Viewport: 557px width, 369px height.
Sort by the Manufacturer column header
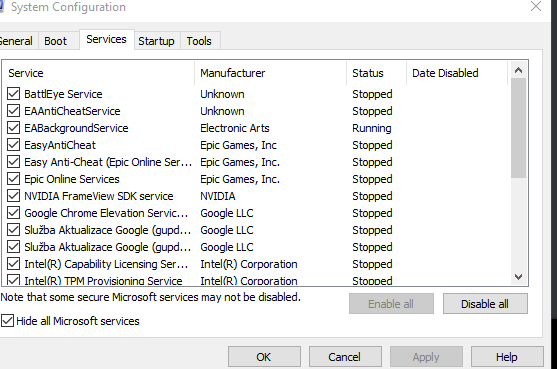pos(270,73)
